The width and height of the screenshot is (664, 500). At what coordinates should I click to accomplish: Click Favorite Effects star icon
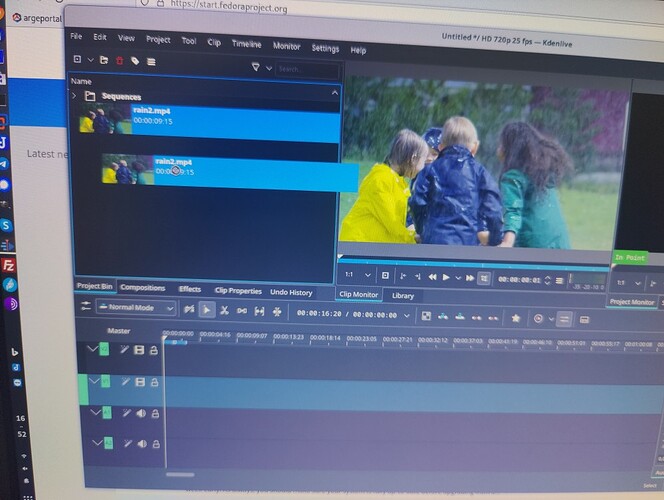coord(515,318)
